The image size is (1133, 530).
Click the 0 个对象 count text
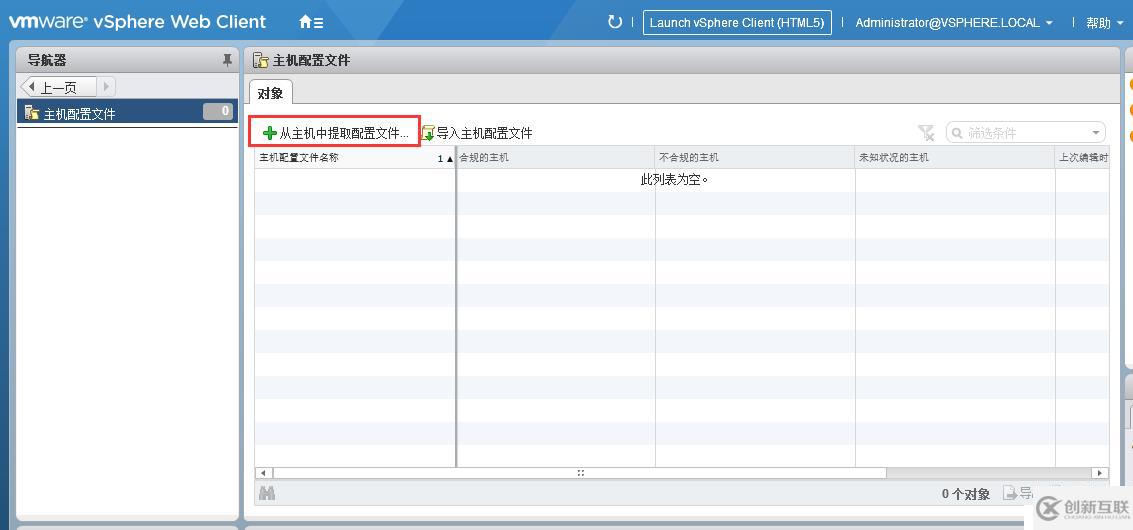tap(966, 495)
